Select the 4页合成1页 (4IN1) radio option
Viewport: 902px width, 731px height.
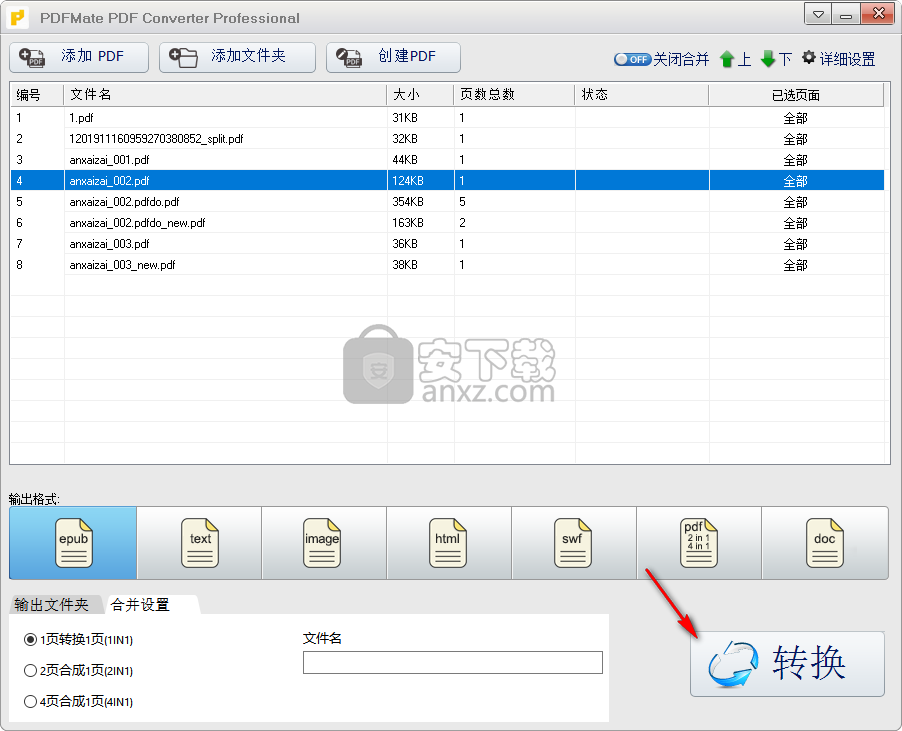tap(30, 701)
